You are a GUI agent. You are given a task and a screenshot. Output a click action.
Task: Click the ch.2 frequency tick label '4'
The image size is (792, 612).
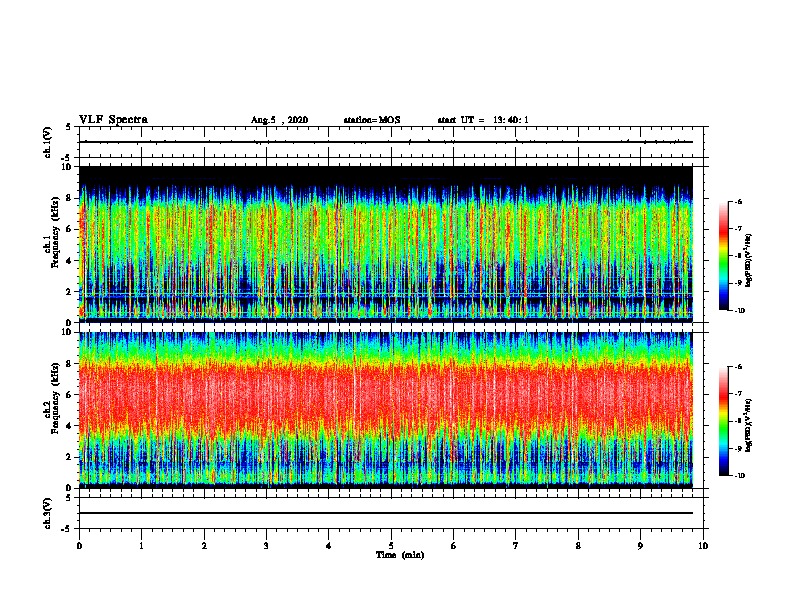pyautogui.click(x=68, y=426)
